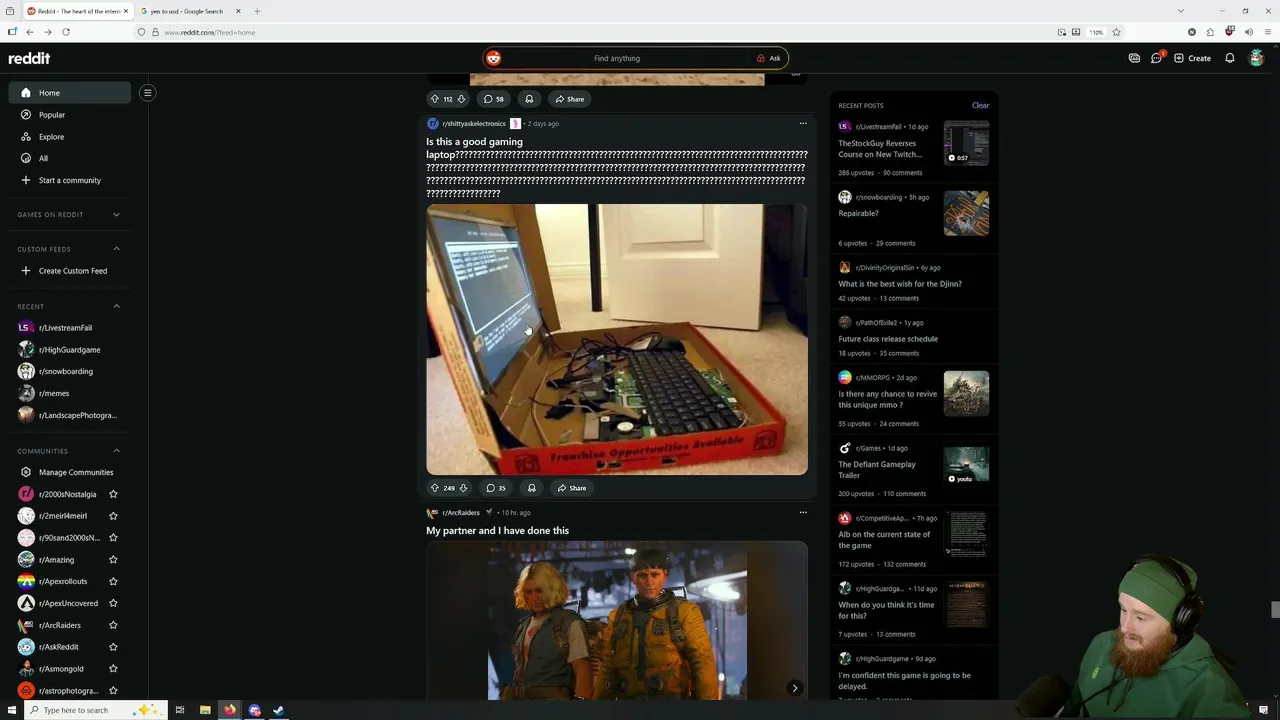Open the Windows Start menu
This screenshot has height=720, width=1280.
[10, 710]
